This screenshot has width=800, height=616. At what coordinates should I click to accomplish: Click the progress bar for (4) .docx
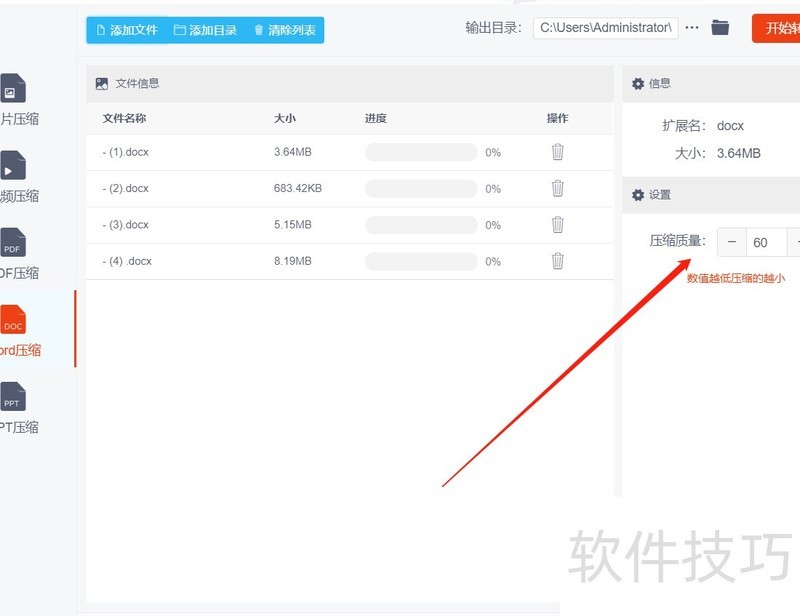[421, 261]
